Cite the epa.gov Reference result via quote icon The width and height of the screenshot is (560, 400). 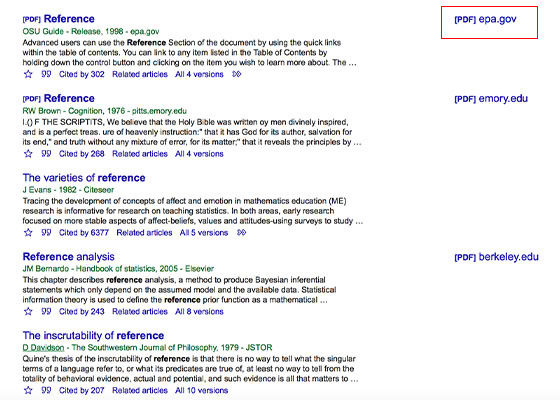tap(46, 74)
